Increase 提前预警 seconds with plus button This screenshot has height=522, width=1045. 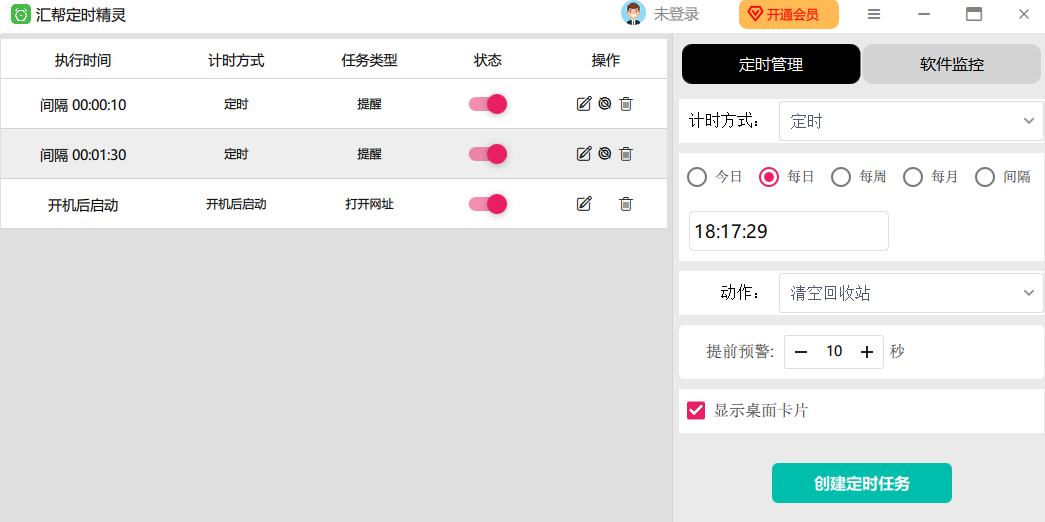pyautogui.click(x=867, y=352)
